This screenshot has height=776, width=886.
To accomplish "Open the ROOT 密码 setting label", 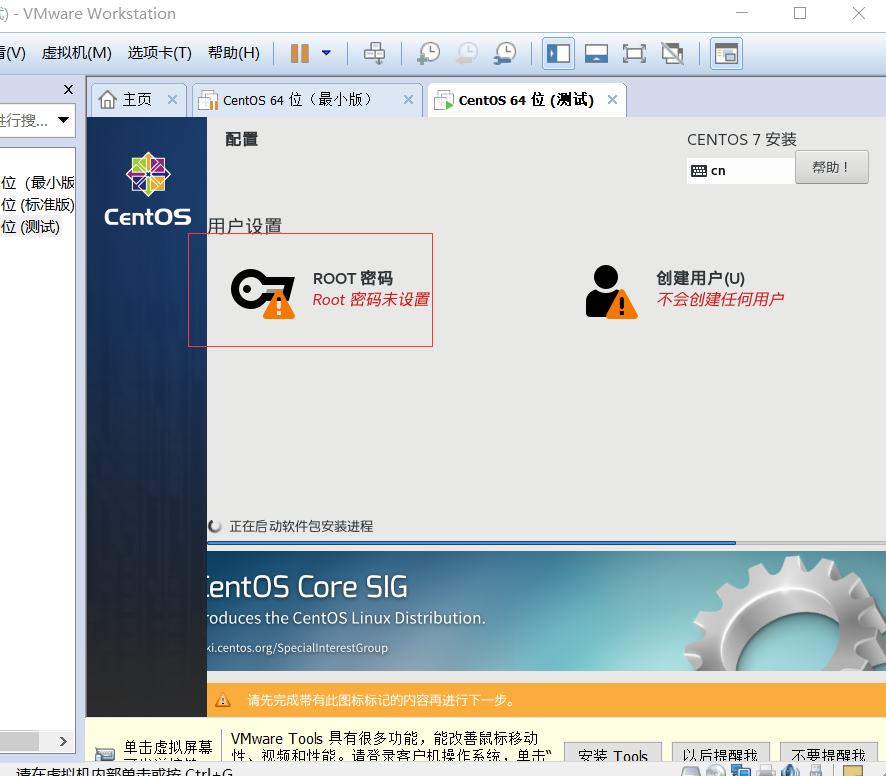I will 353,279.
